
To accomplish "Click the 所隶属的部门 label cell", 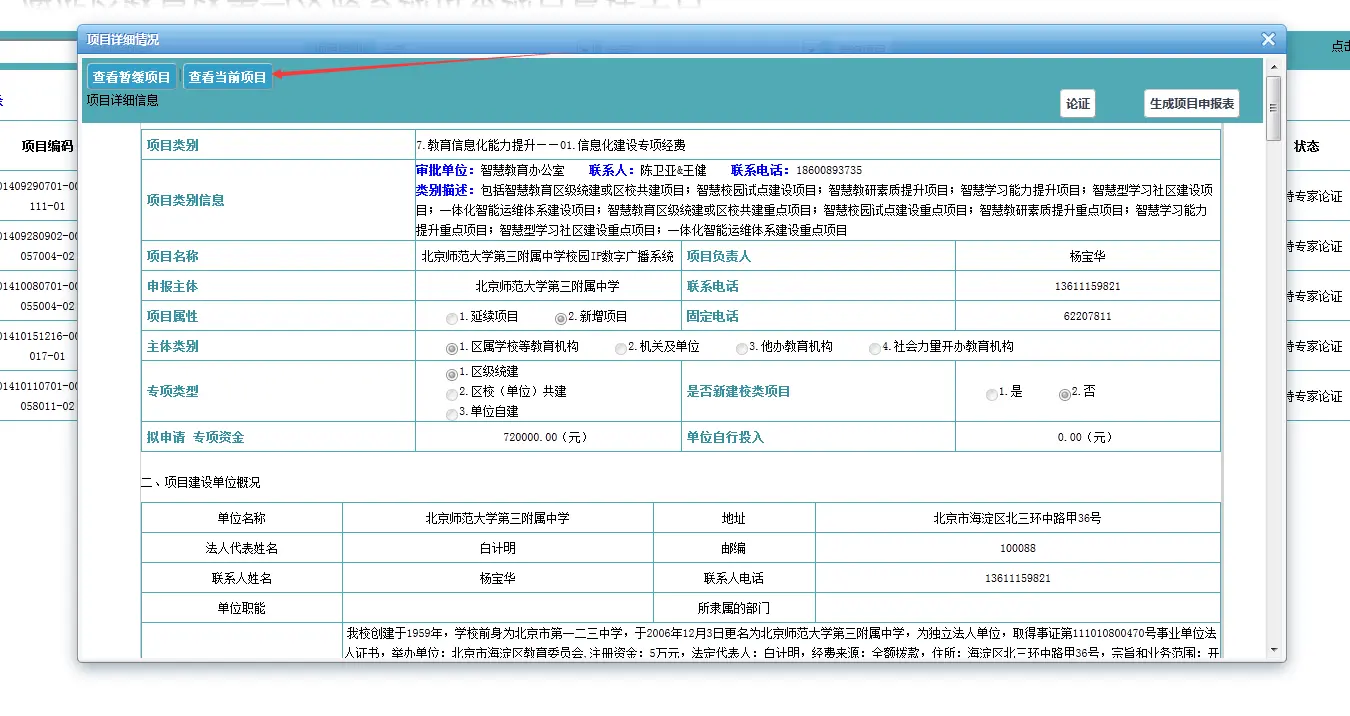I will tap(734, 608).
